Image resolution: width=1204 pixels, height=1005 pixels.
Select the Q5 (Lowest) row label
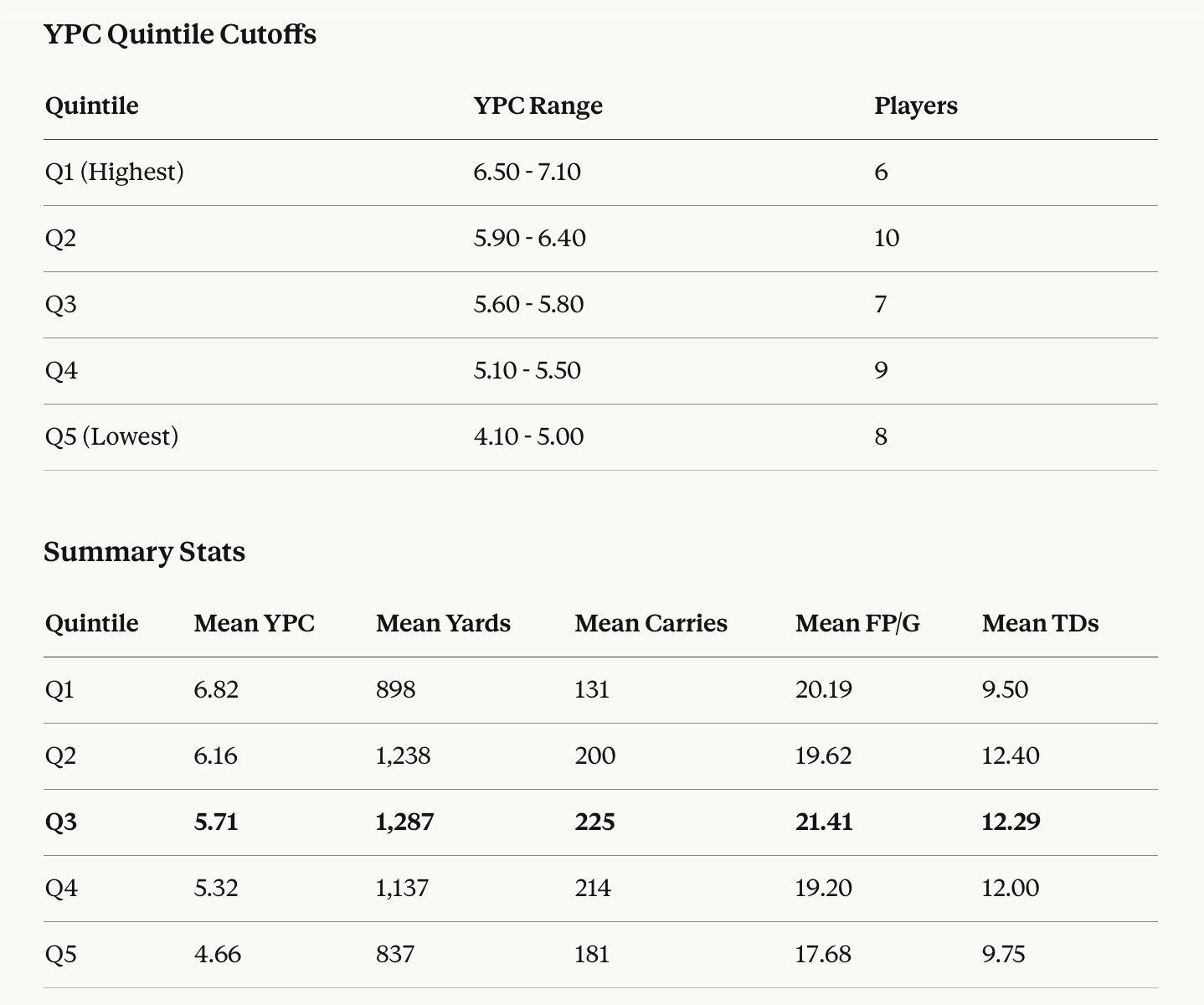click(x=111, y=436)
